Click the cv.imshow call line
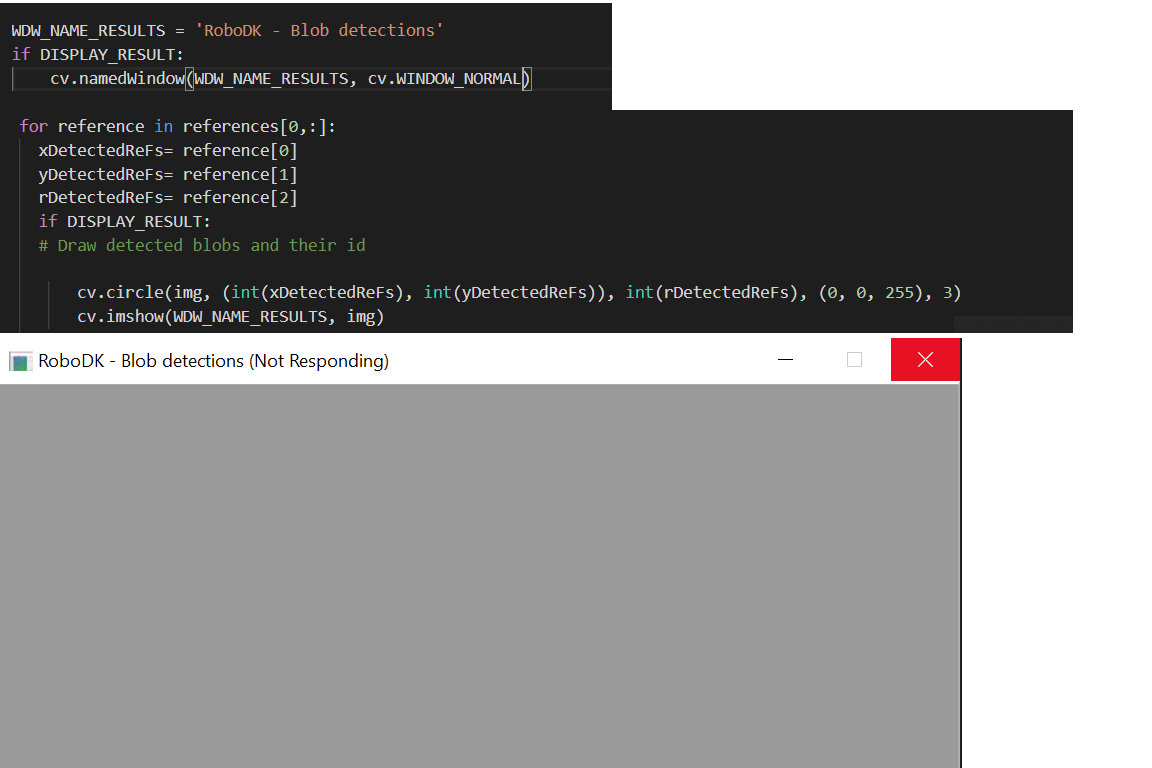1152x768 pixels. [x=230, y=317]
